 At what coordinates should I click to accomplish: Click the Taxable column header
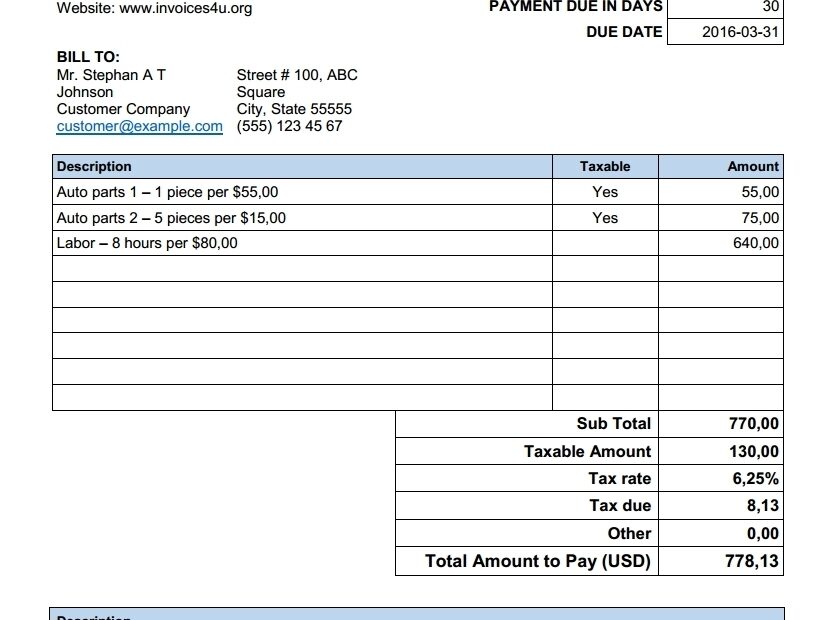[x=605, y=166]
